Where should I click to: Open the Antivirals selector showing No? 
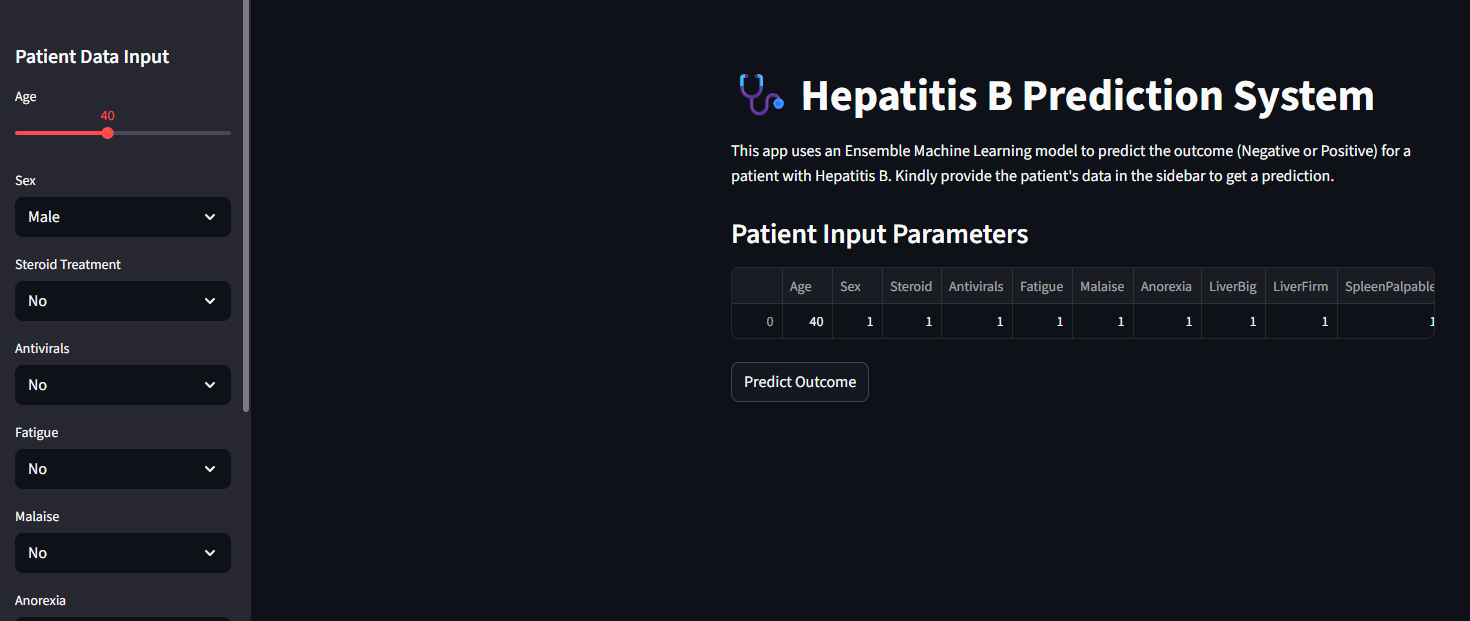coord(122,385)
